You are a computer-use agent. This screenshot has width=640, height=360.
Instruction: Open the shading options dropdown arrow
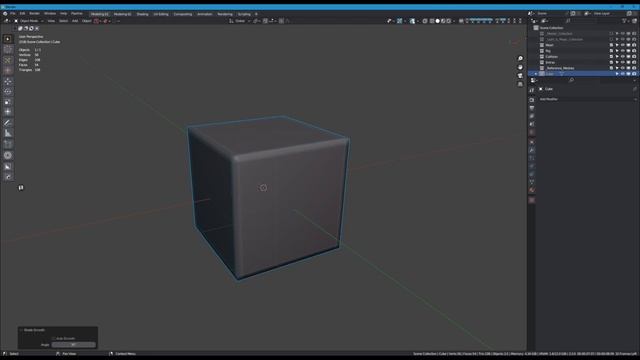tap(454, 21)
